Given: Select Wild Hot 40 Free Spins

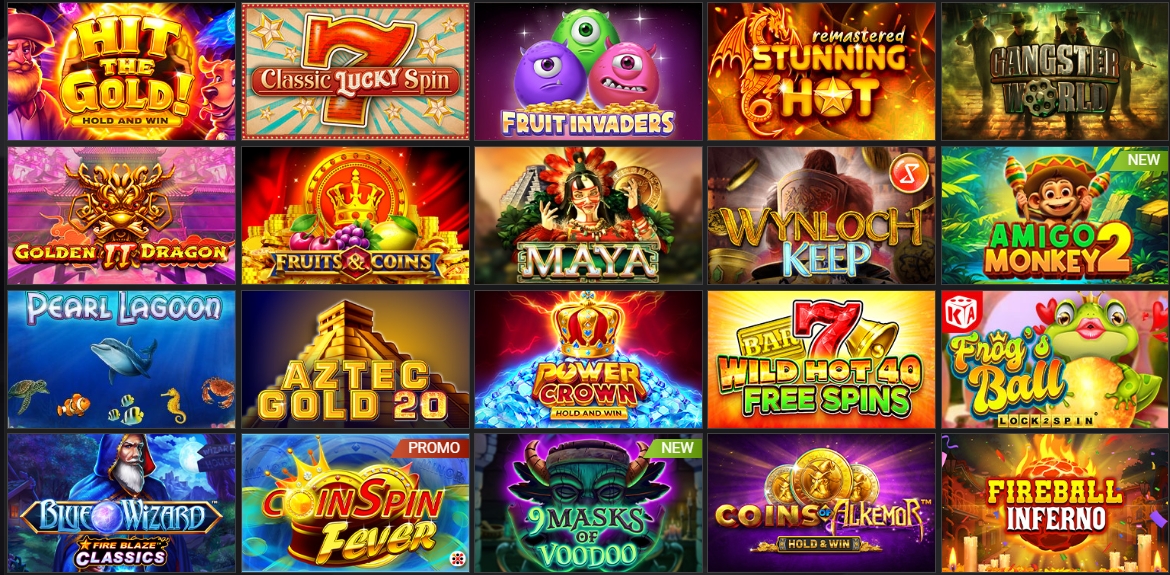Looking at the screenshot, I should coord(822,359).
